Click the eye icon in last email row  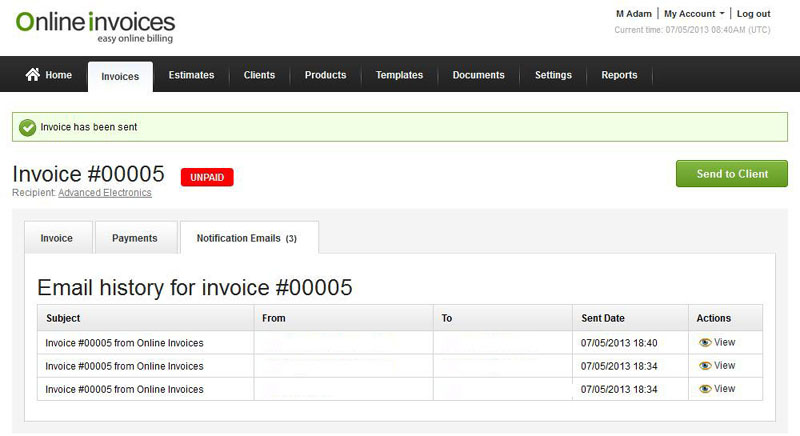(x=705, y=389)
